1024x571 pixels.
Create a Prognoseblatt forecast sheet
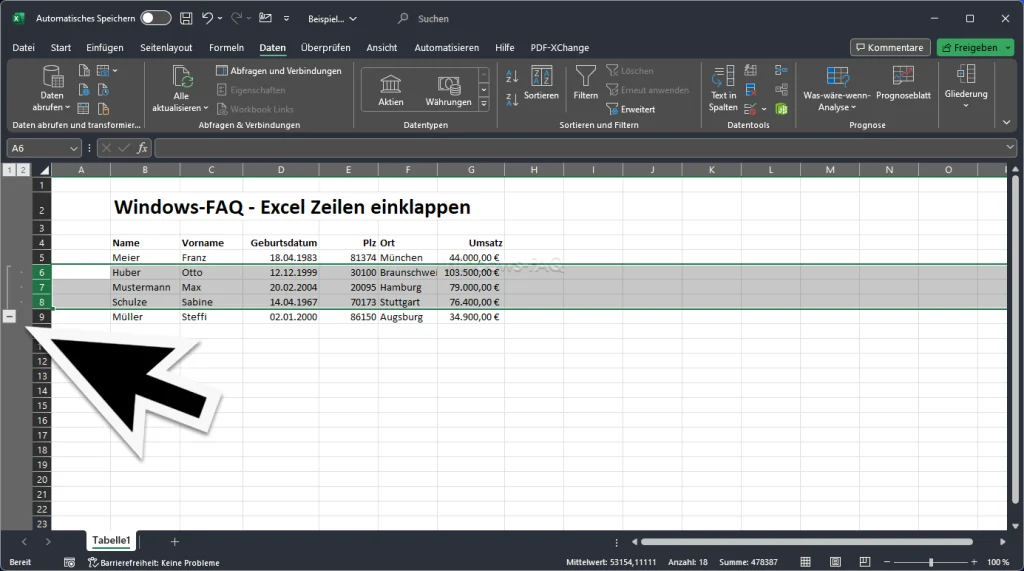pos(903,83)
